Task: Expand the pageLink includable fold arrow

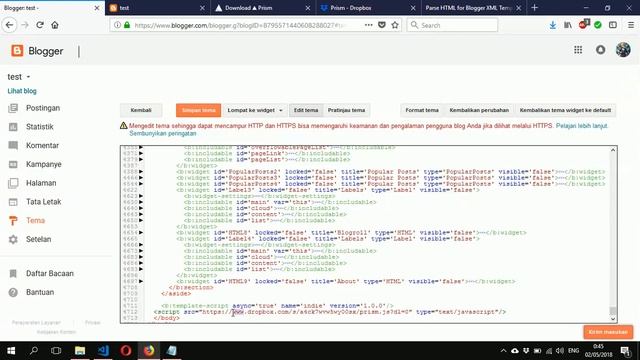Action: click(x=141, y=153)
